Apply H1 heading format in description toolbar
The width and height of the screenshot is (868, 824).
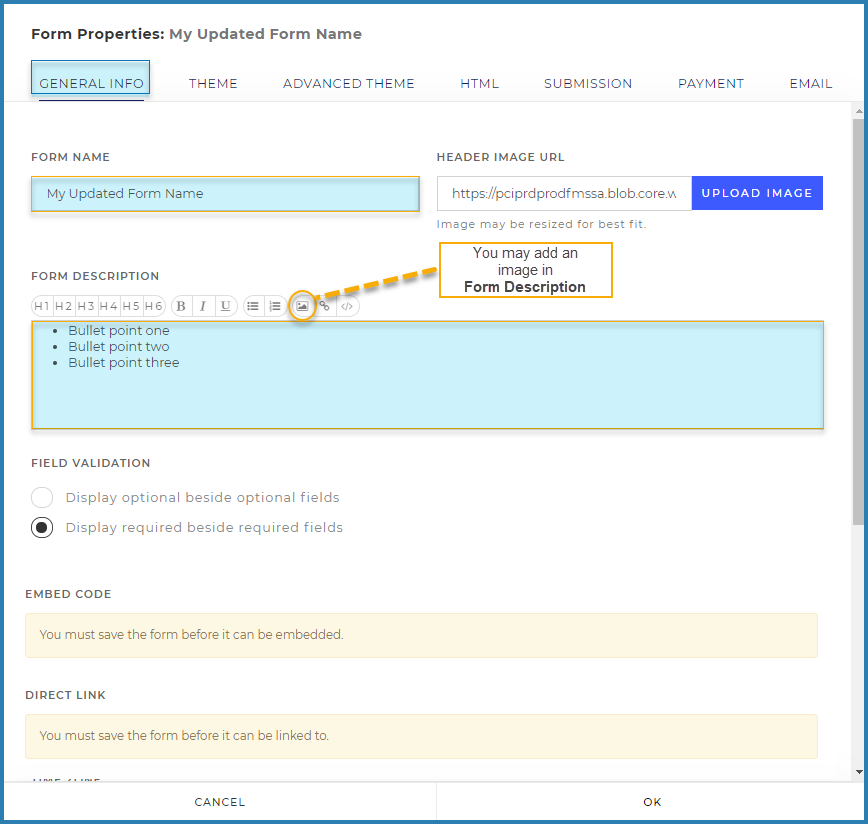pyautogui.click(x=42, y=306)
